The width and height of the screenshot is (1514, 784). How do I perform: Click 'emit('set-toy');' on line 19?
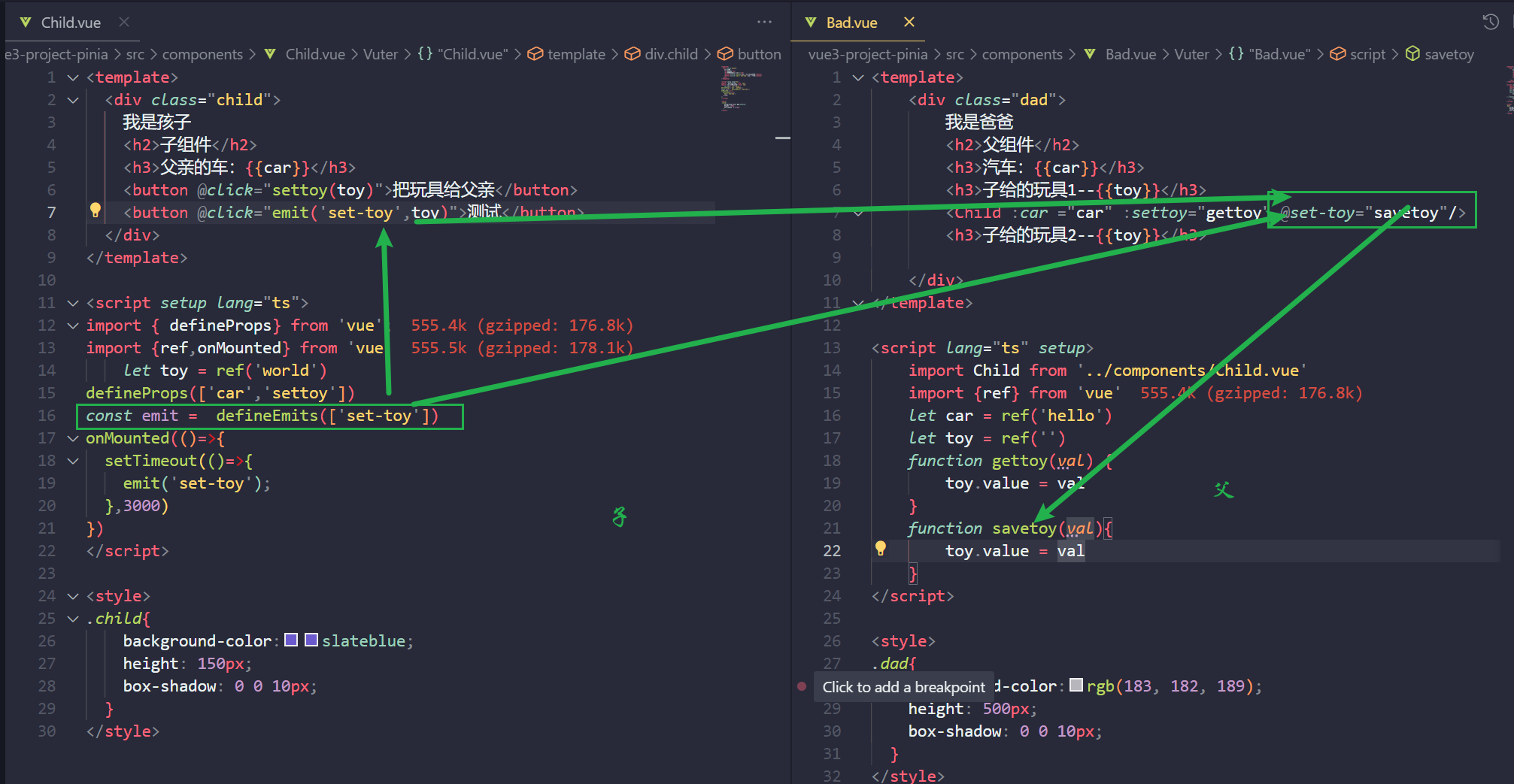[x=197, y=483]
